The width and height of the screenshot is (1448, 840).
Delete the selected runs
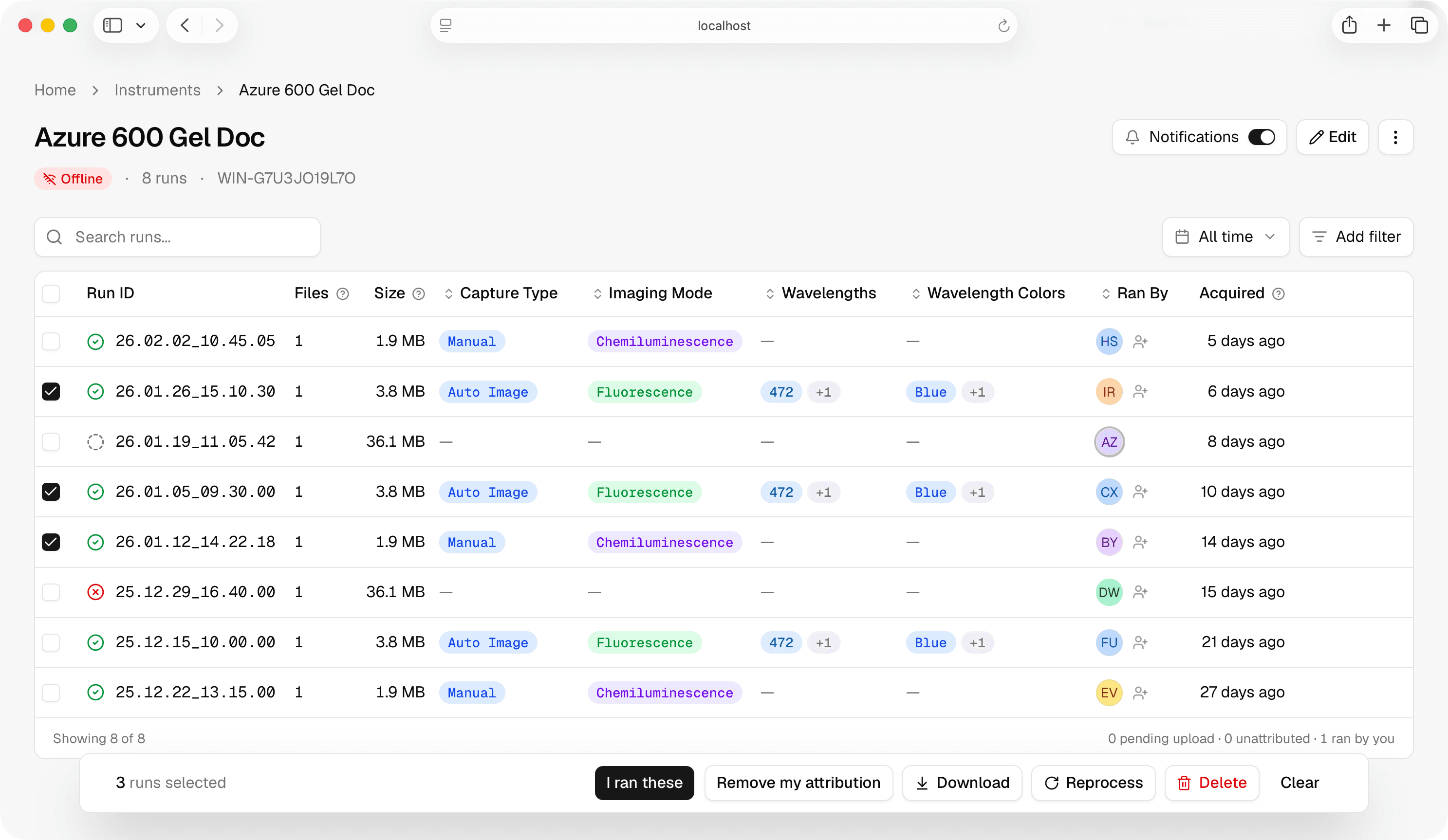click(x=1211, y=783)
